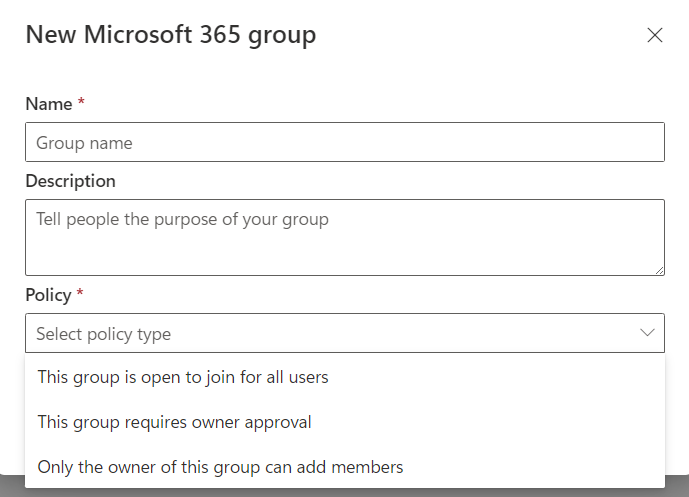Click the Description field label
Viewport: 689px width, 497px height.
click(70, 181)
